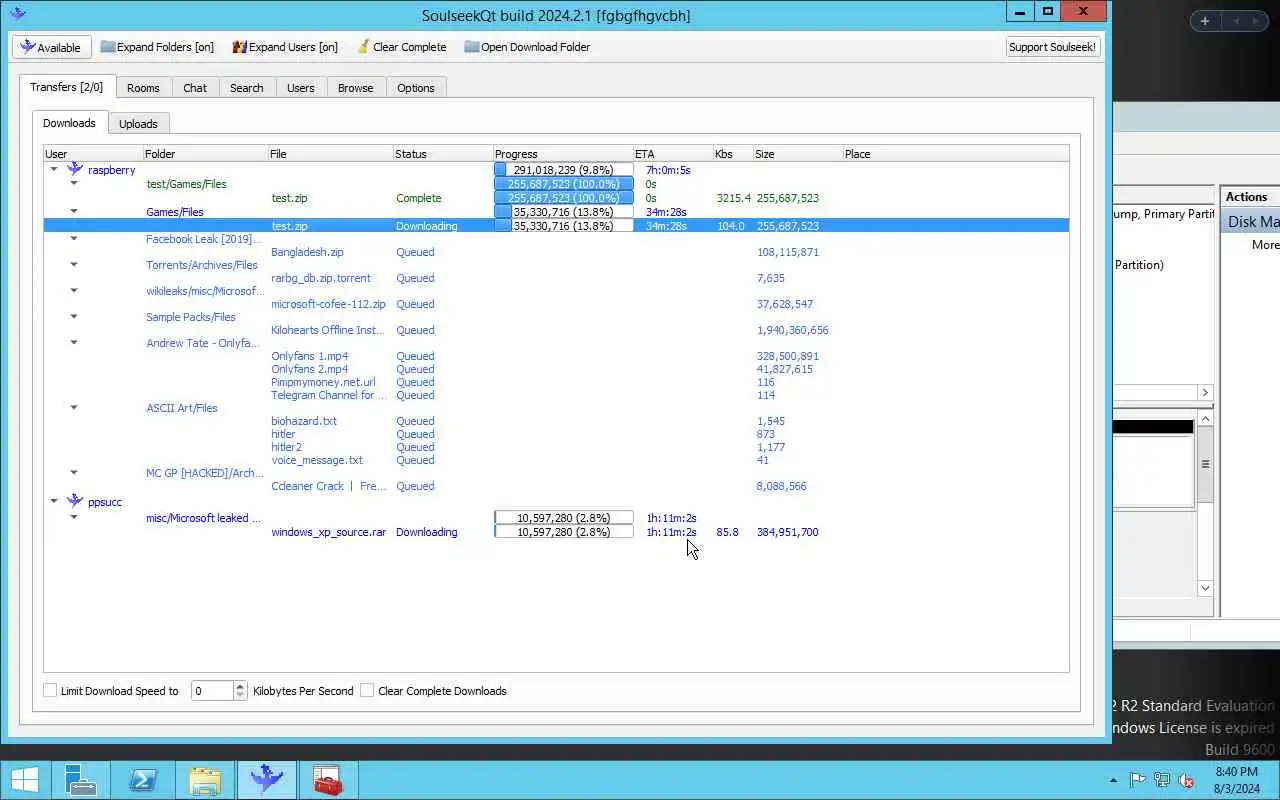
Task: Select microsoft-cofee-112.zip file
Action: pyautogui.click(x=328, y=304)
